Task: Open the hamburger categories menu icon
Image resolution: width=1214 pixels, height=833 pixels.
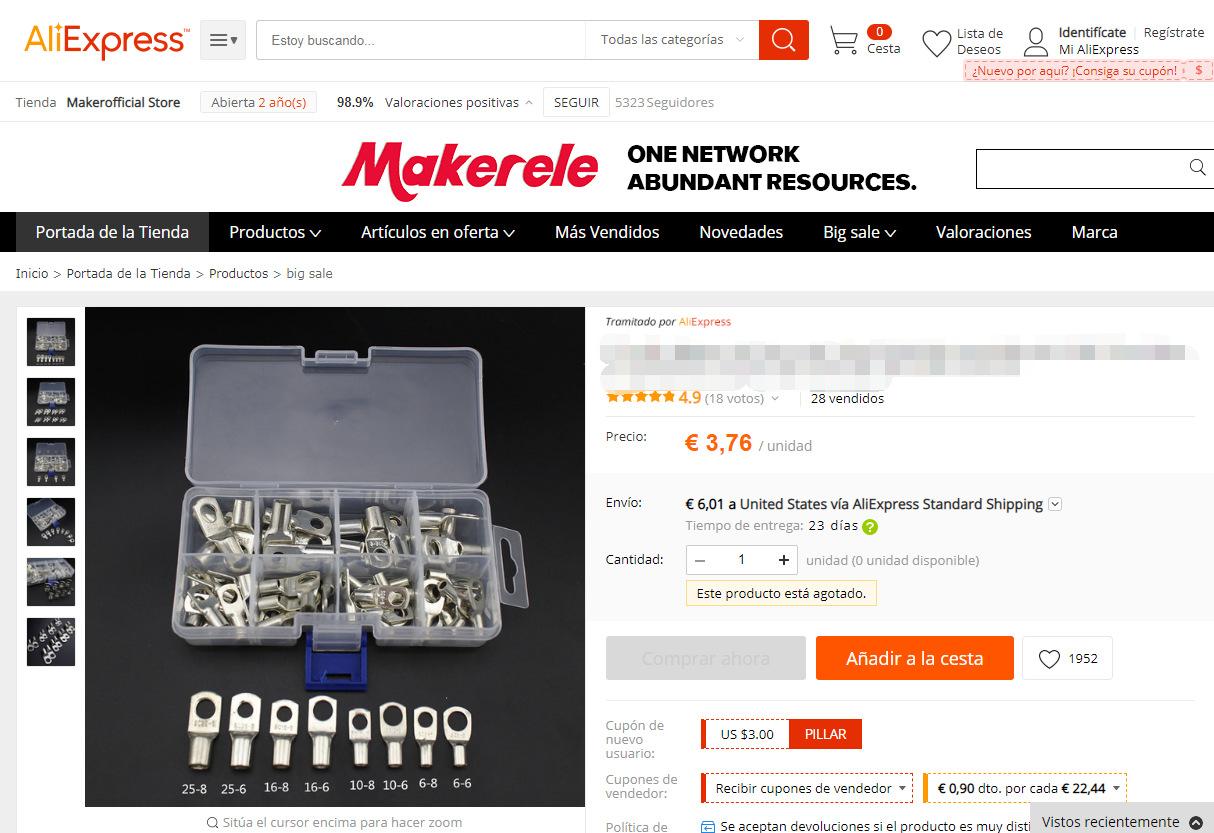Action: pos(223,40)
